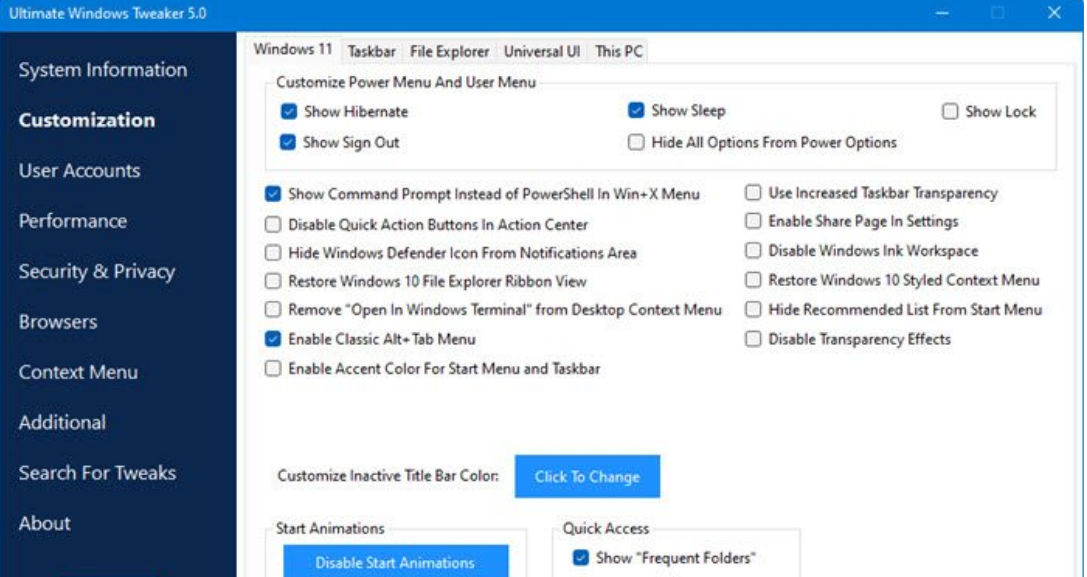Enable Restore Windows 10 File Explorer Ribbon View
1087x577 pixels.
point(273,281)
